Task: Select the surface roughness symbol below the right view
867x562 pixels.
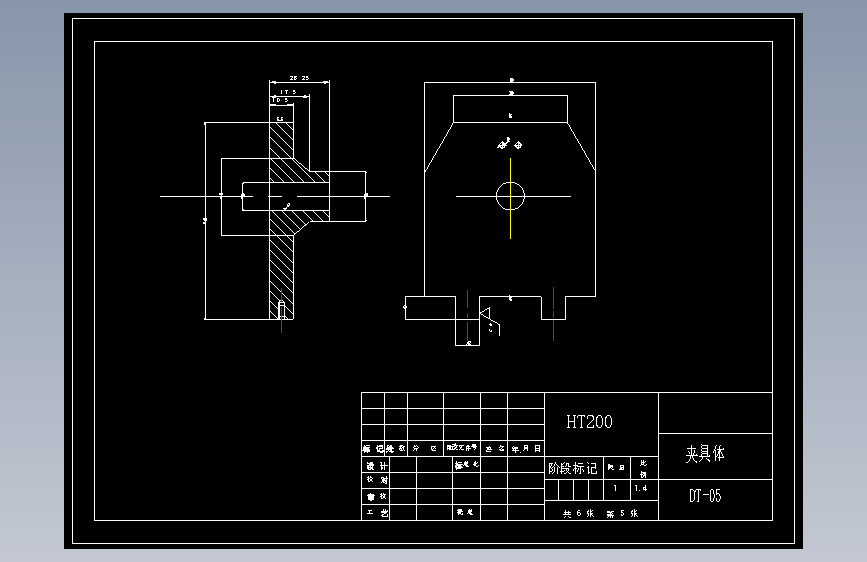Action: [489, 321]
